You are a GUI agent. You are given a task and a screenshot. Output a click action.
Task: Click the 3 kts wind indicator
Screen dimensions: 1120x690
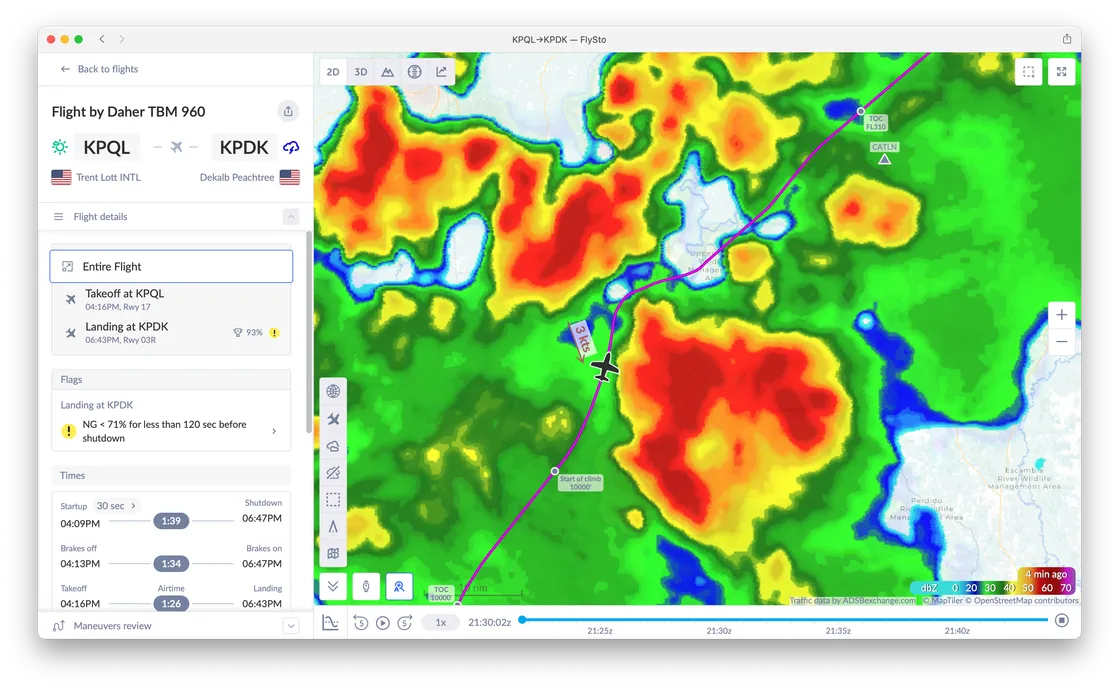coord(581,339)
